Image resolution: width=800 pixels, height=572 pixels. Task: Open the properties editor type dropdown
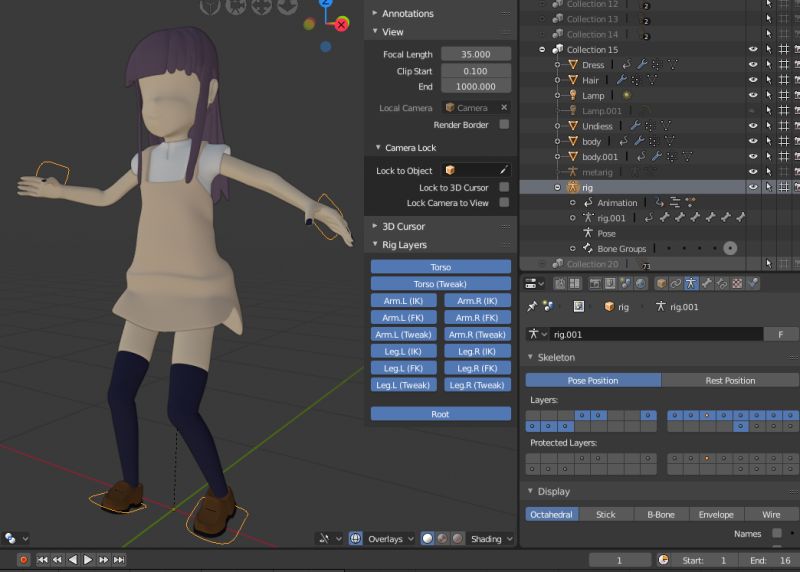click(x=534, y=283)
